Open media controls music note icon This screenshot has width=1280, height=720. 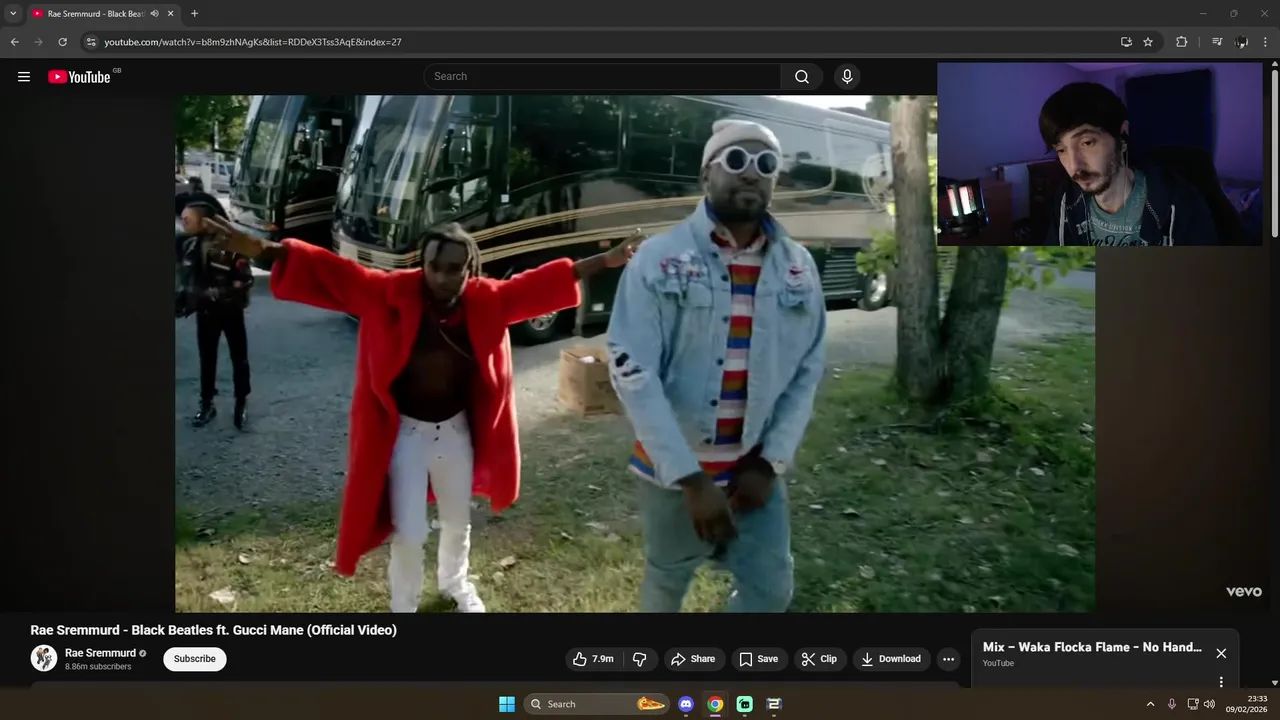(1217, 42)
